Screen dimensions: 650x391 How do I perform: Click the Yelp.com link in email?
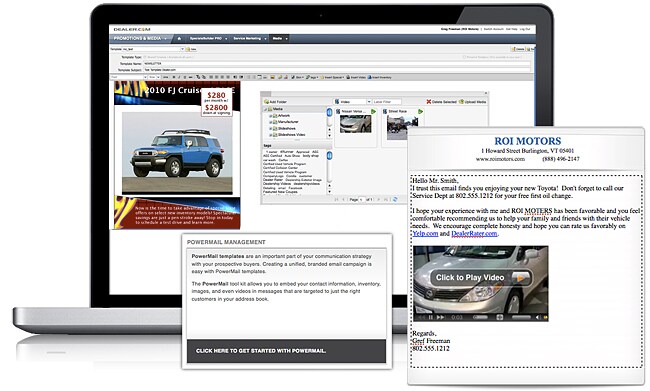425,233
